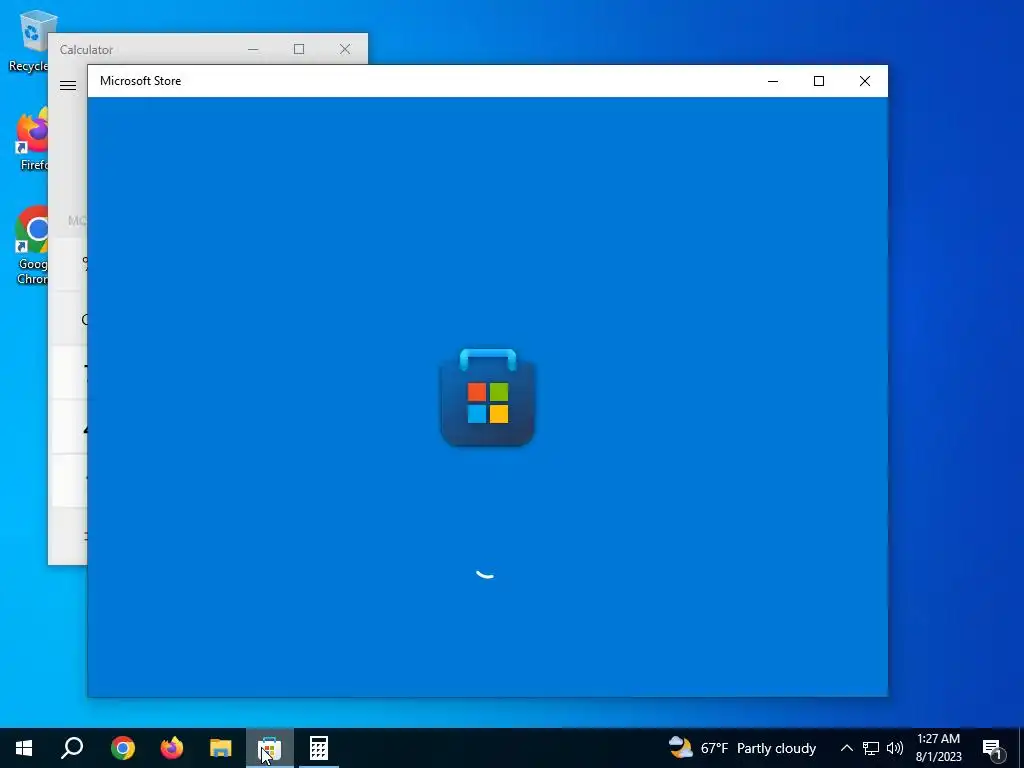Close the Microsoft Store window
Screen dimensions: 1024x768
(865, 81)
